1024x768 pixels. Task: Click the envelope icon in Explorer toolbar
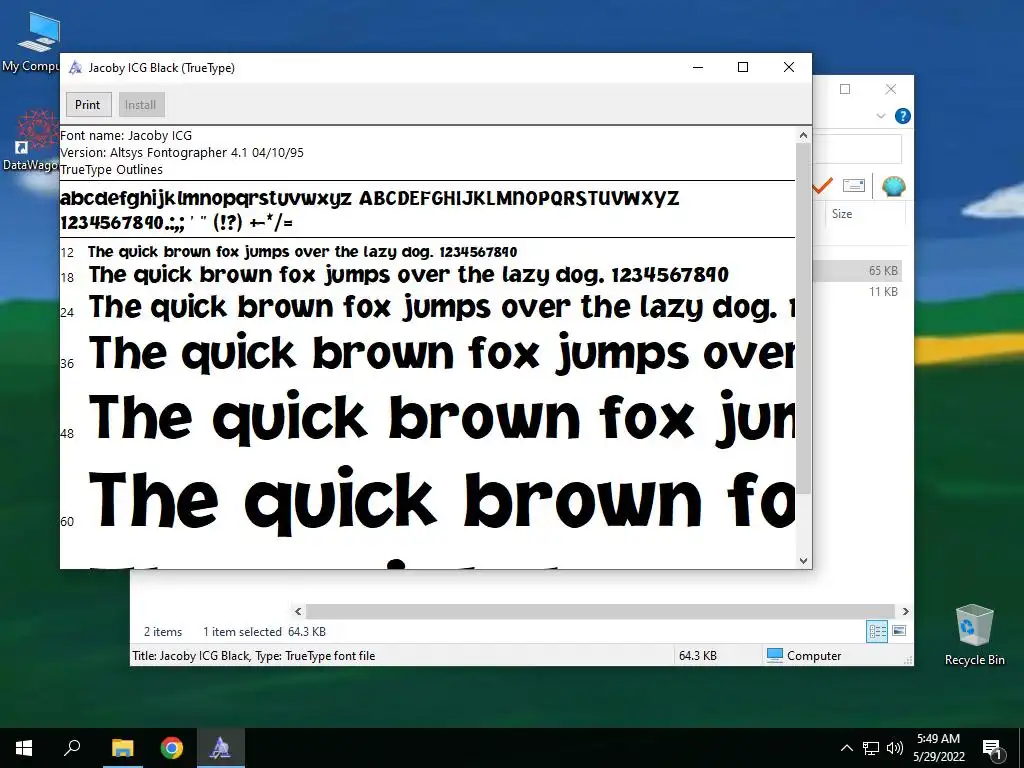pos(854,186)
